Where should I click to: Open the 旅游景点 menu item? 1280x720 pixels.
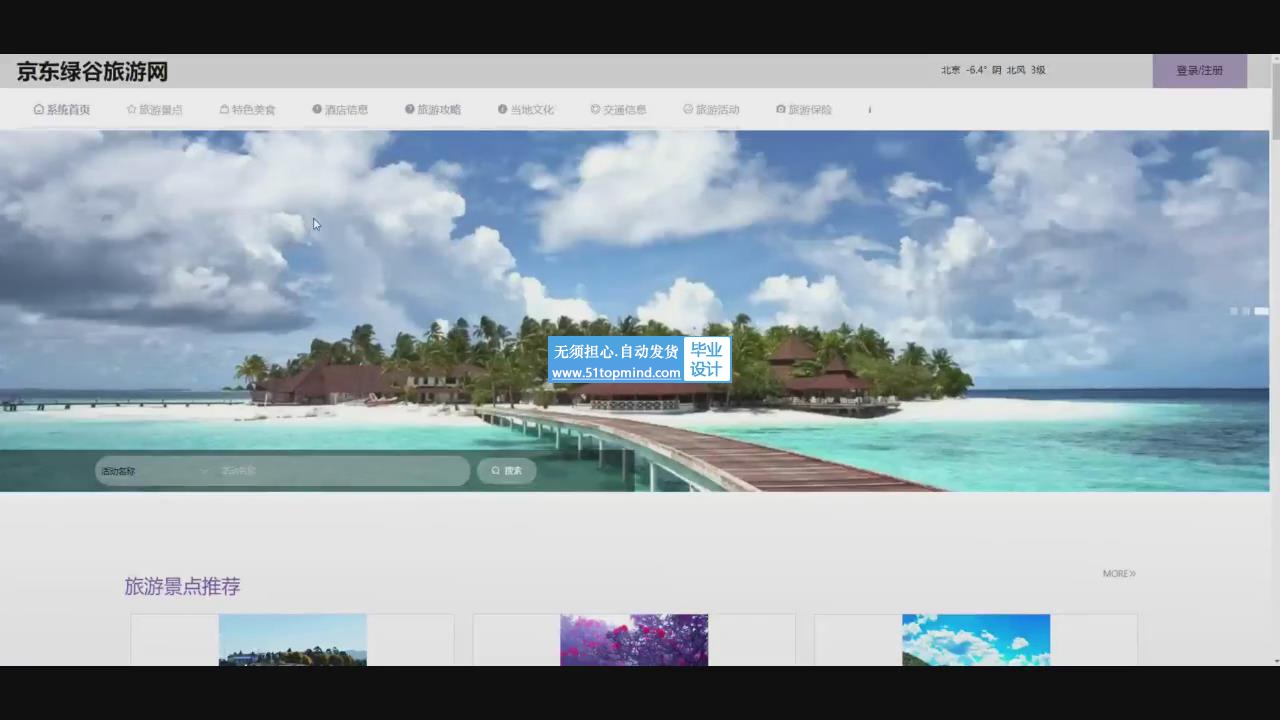pyautogui.click(x=154, y=110)
